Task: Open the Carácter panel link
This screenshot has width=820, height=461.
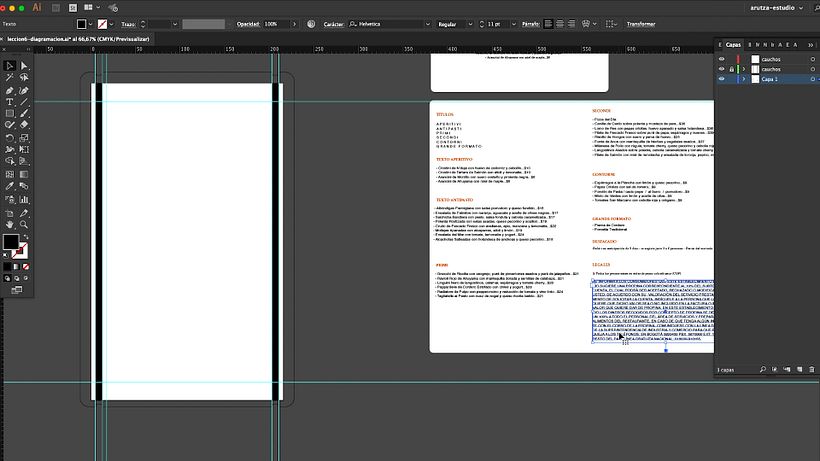Action: pyautogui.click(x=334, y=24)
